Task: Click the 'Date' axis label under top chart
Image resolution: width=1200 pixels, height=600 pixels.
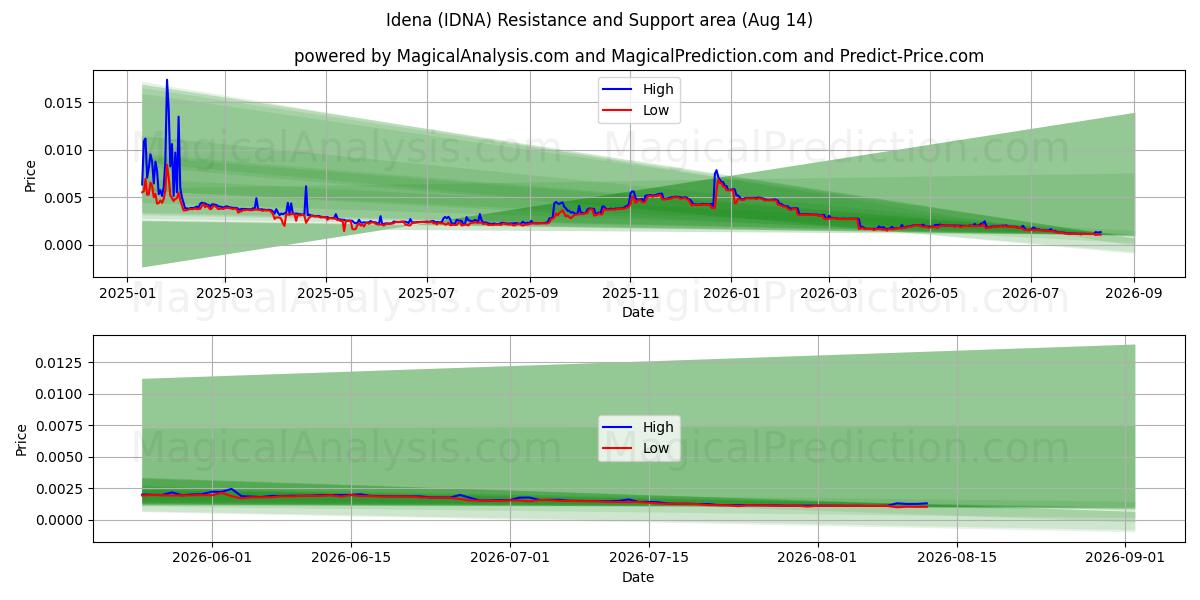Action: pos(638,312)
